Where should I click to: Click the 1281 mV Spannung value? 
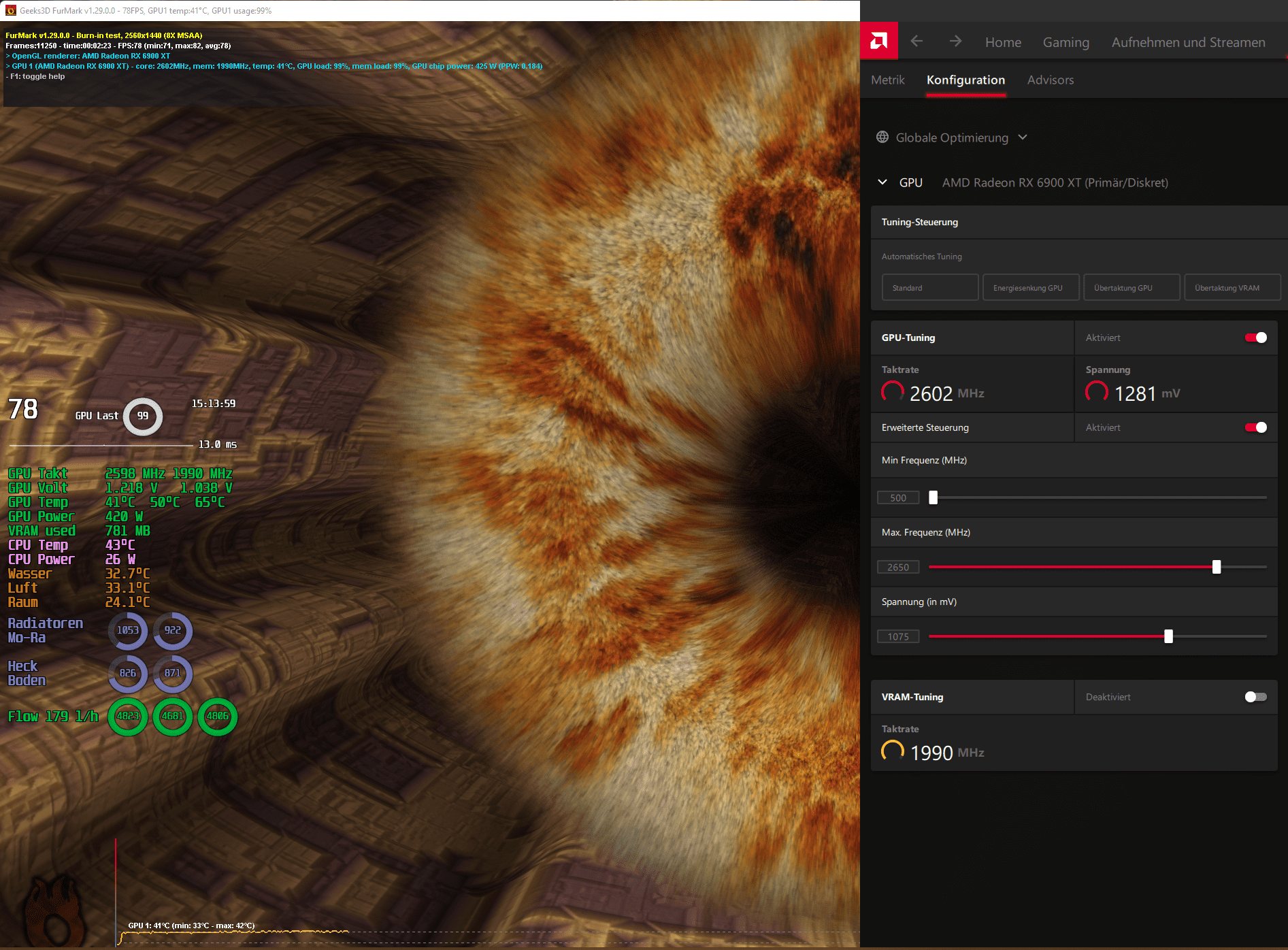coord(1147,393)
